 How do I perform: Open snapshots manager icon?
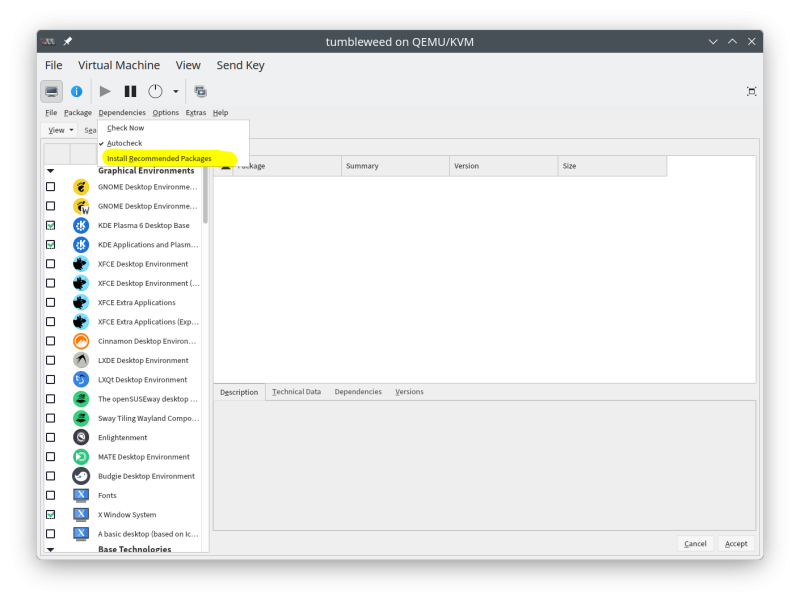201,91
